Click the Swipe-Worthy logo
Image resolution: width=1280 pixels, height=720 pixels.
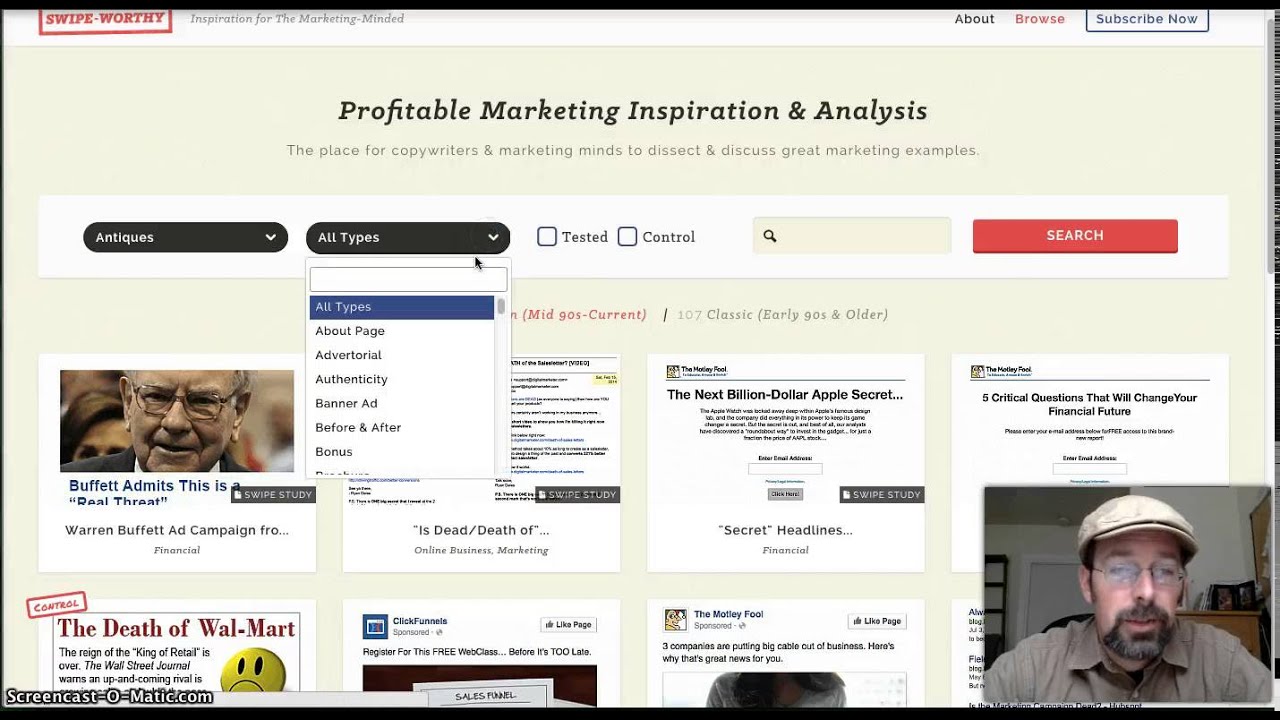pyautogui.click(x=105, y=21)
